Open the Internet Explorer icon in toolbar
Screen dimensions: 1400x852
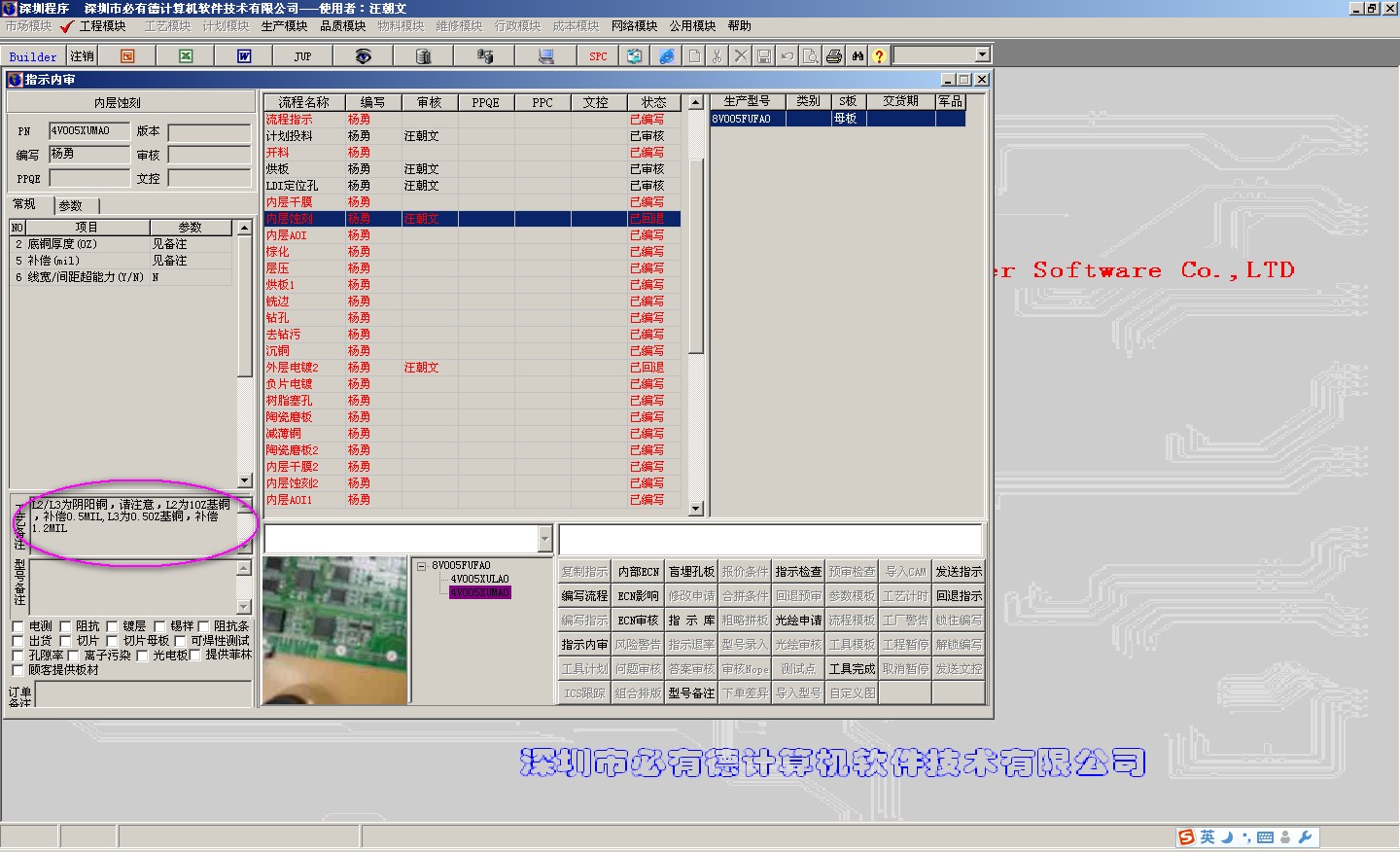[x=666, y=56]
